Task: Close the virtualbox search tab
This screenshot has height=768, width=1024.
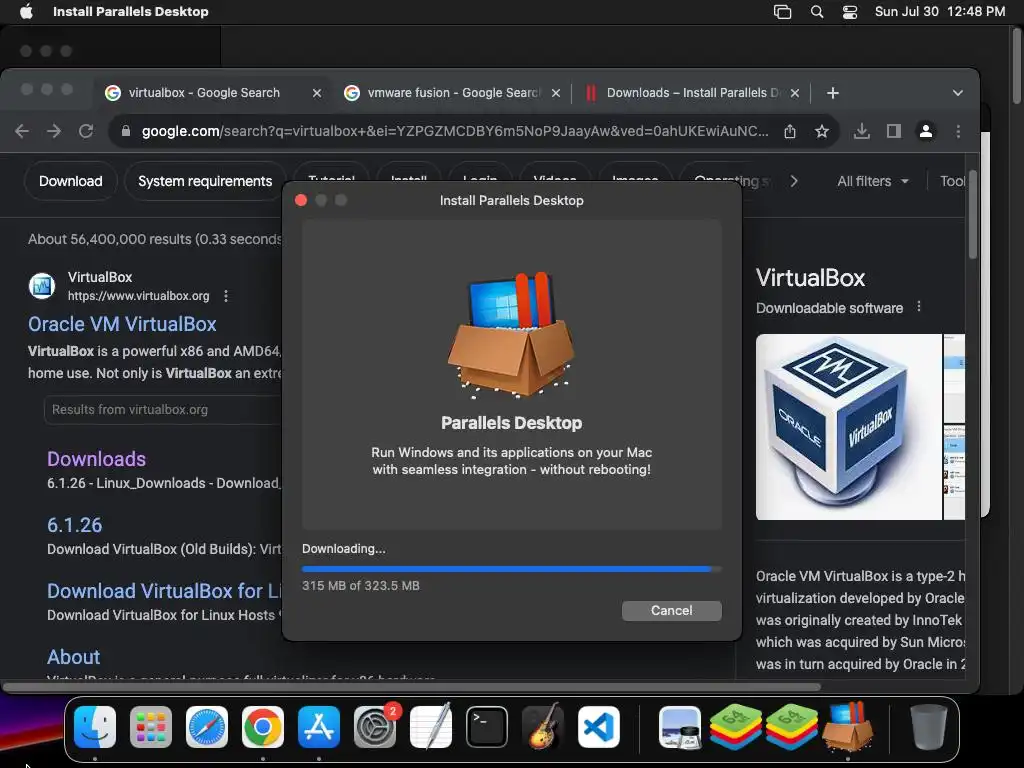Action: pyautogui.click(x=317, y=93)
